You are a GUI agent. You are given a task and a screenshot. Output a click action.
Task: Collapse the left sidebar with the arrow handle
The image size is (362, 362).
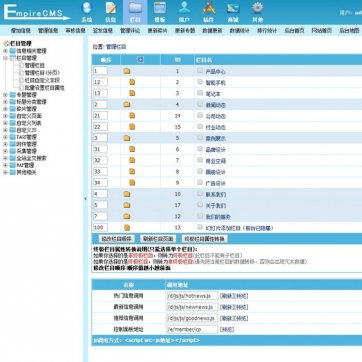pyautogui.click(x=85, y=199)
